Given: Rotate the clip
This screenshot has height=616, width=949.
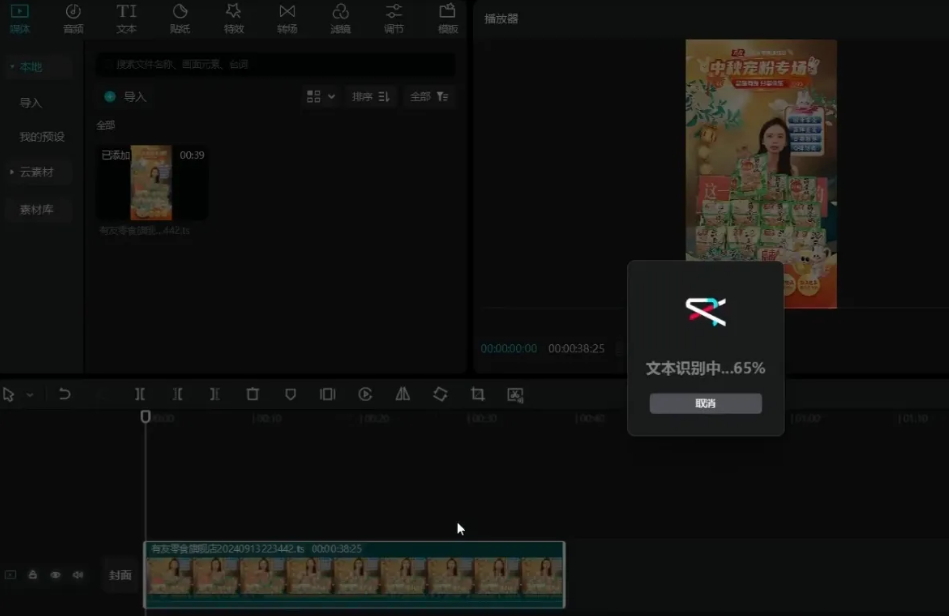Looking at the screenshot, I should (x=440, y=395).
